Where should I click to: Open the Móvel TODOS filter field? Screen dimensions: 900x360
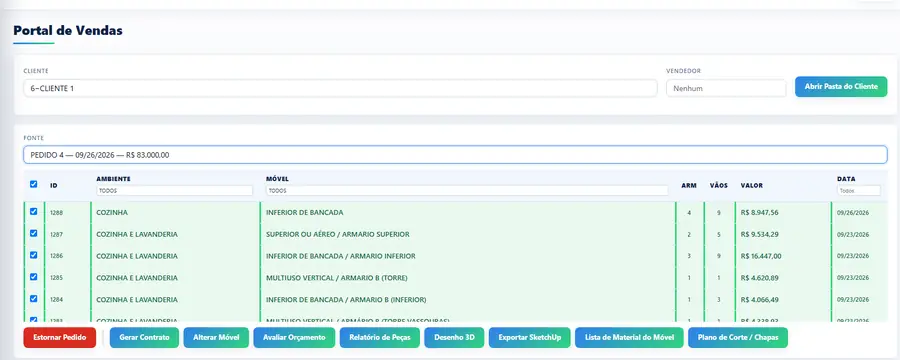pos(467,191)
